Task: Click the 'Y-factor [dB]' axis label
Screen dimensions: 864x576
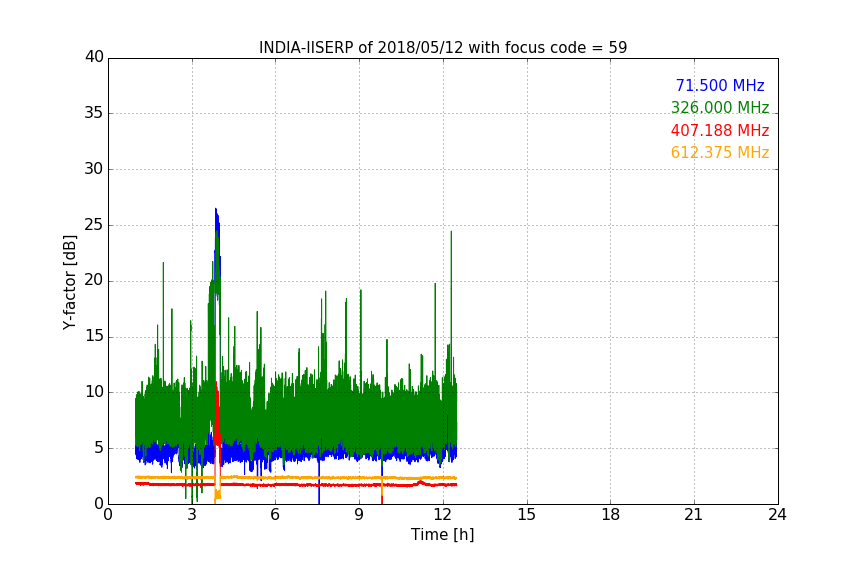Action: tap(69, 282)
